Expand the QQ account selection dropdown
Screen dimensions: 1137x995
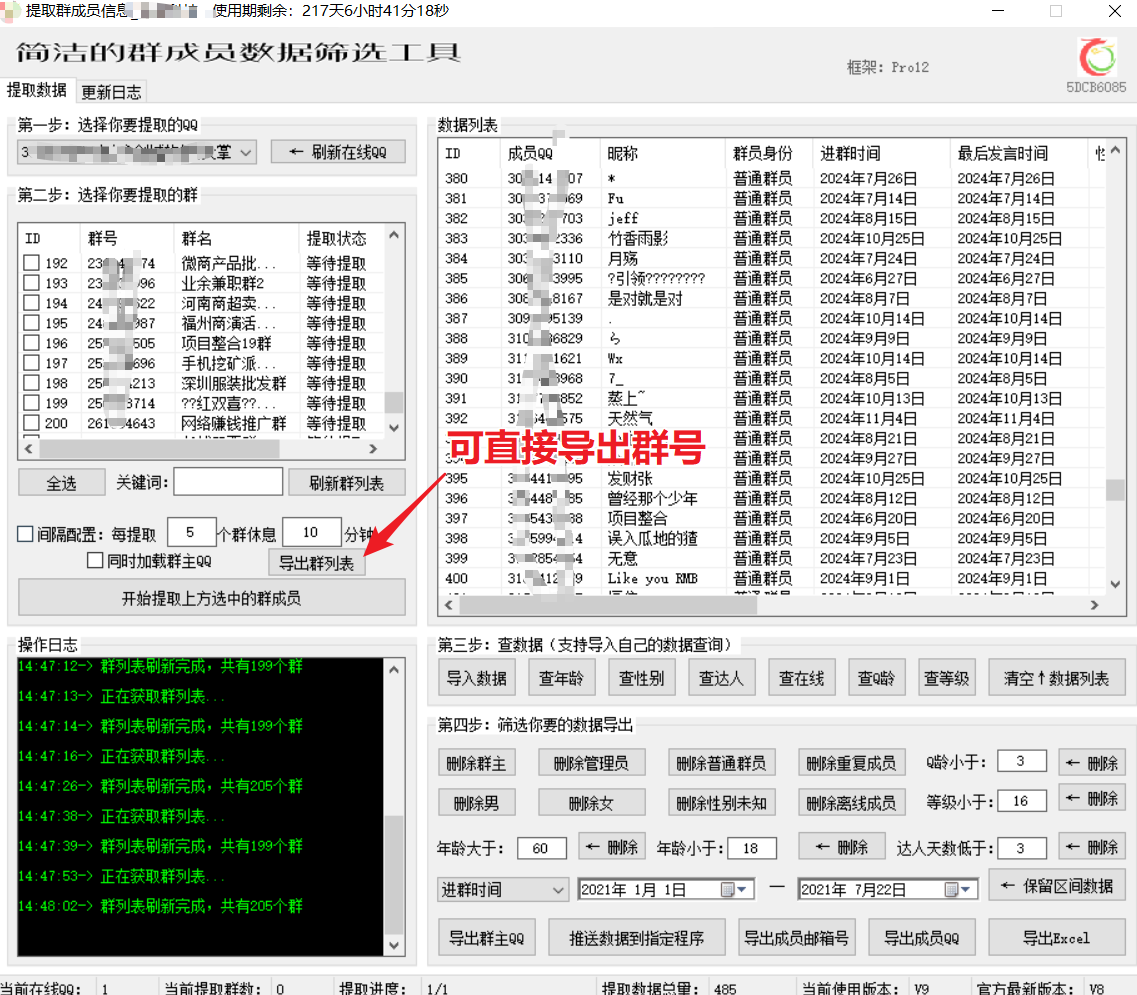246,152
